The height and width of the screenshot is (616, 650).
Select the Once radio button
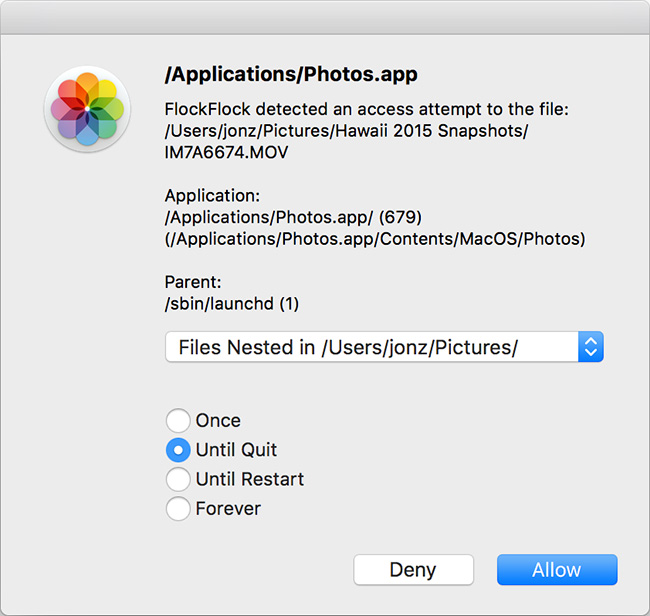pos(178,421)
